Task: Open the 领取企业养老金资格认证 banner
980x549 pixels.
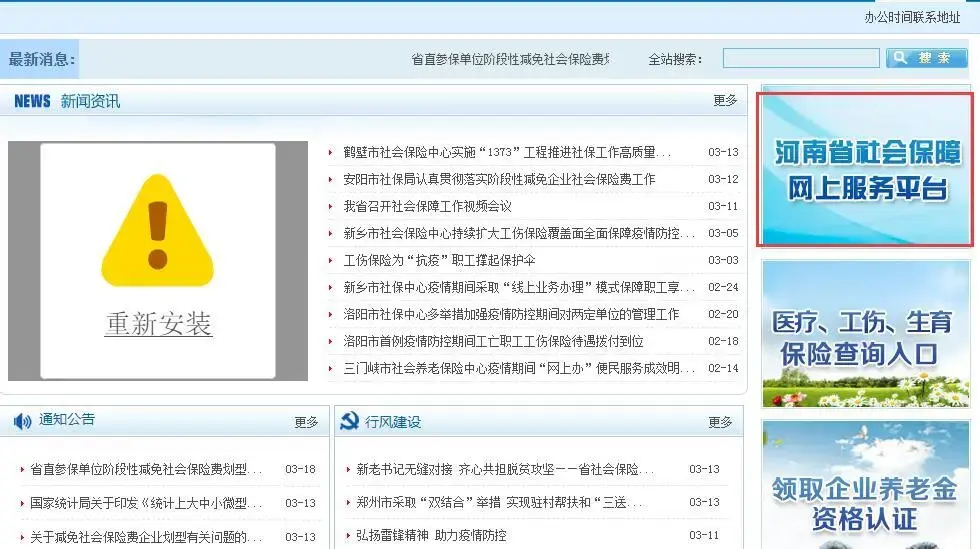Action: 865,489
